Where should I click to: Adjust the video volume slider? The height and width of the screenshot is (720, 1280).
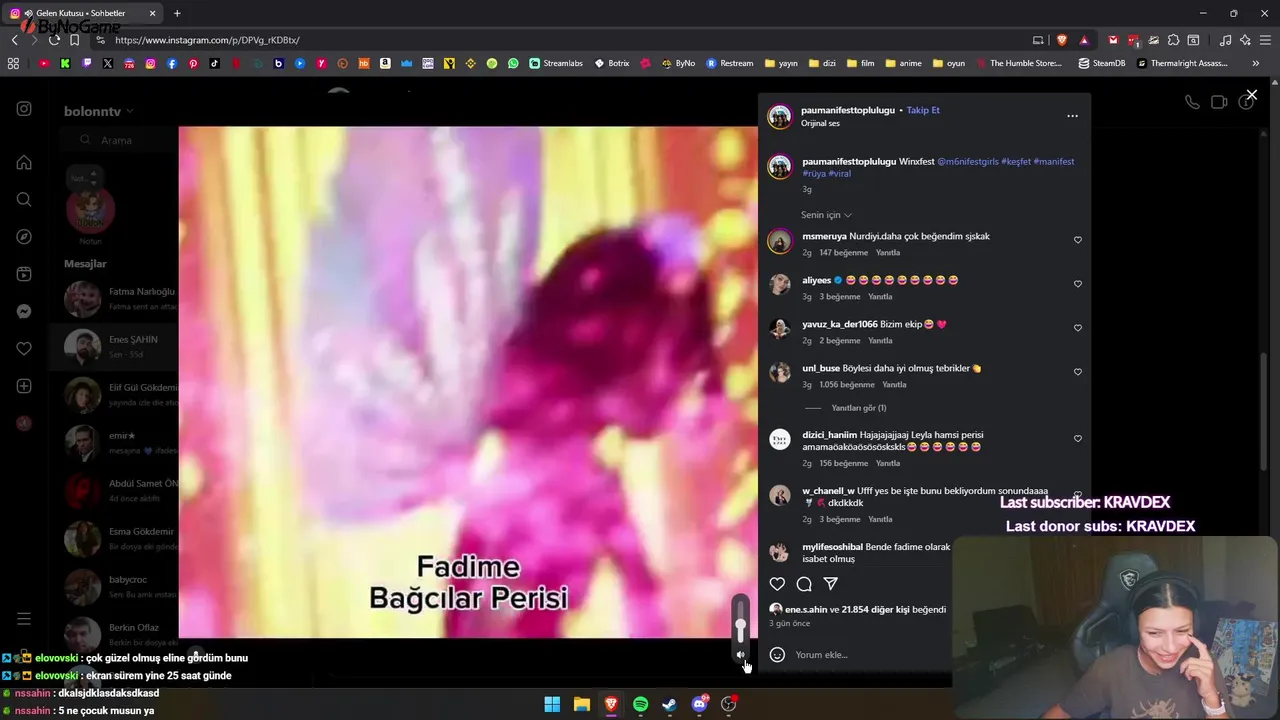tap(741, 620)
